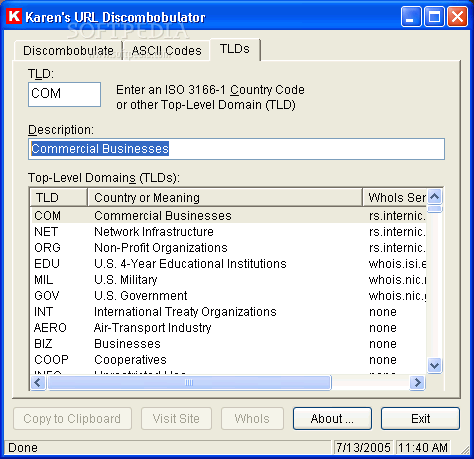The image size is (474, 459).
Task: Click the WhoIs button
Action: click(x=252, y=419)
